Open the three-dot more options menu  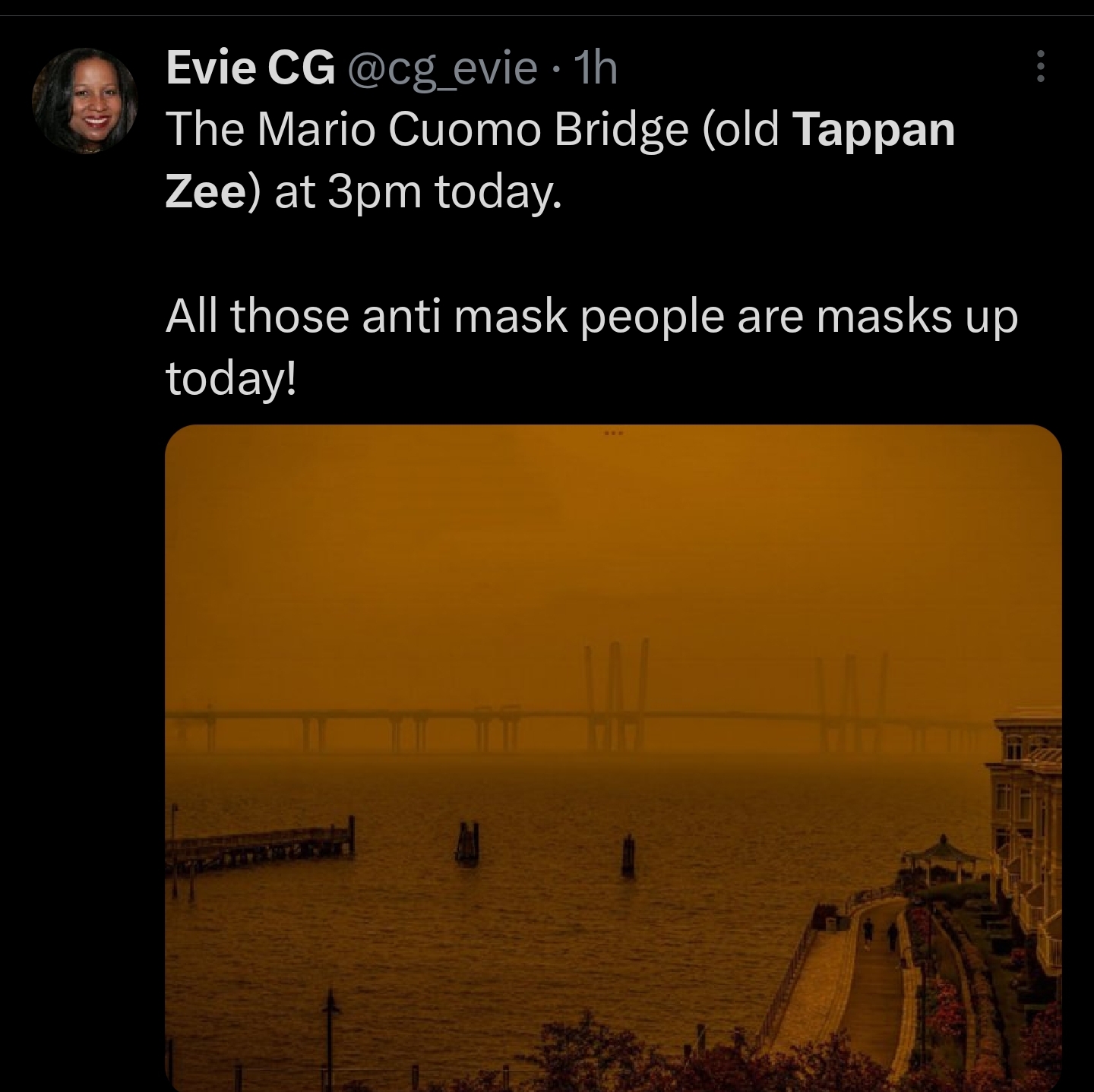click(1041, 67)
